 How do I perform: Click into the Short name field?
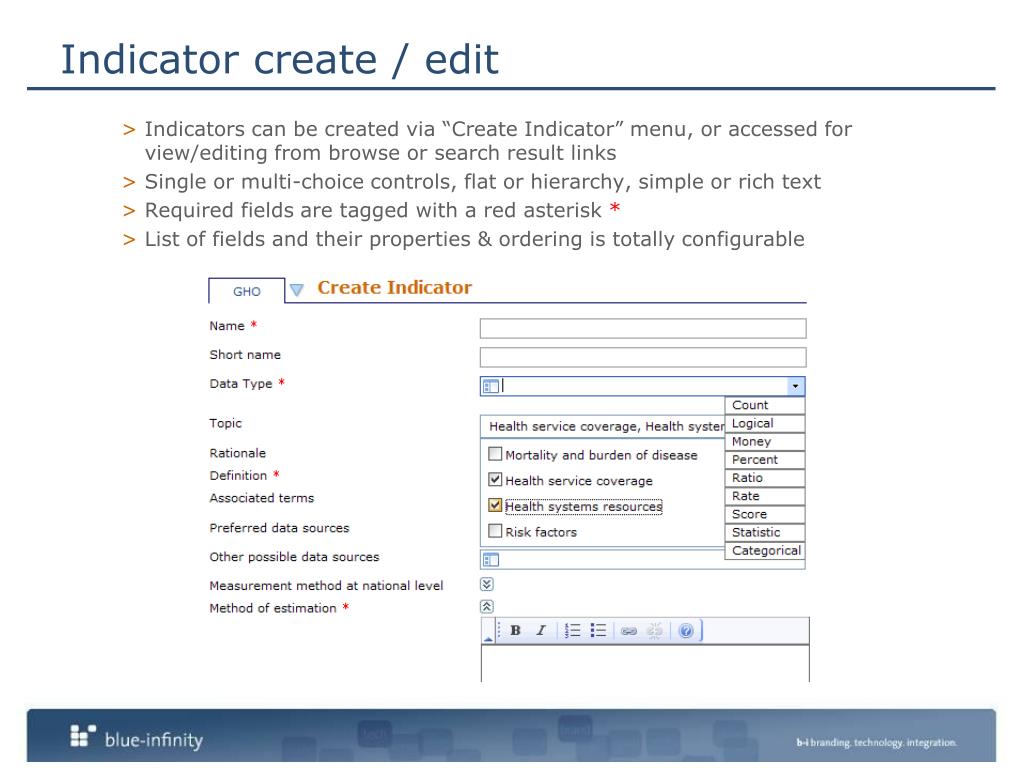coord(643,357)
